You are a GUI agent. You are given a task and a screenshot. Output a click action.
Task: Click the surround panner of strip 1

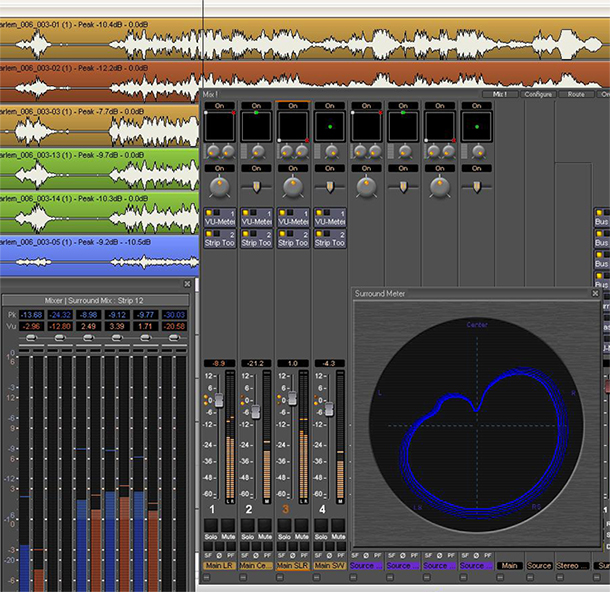(x=219, y=127)
